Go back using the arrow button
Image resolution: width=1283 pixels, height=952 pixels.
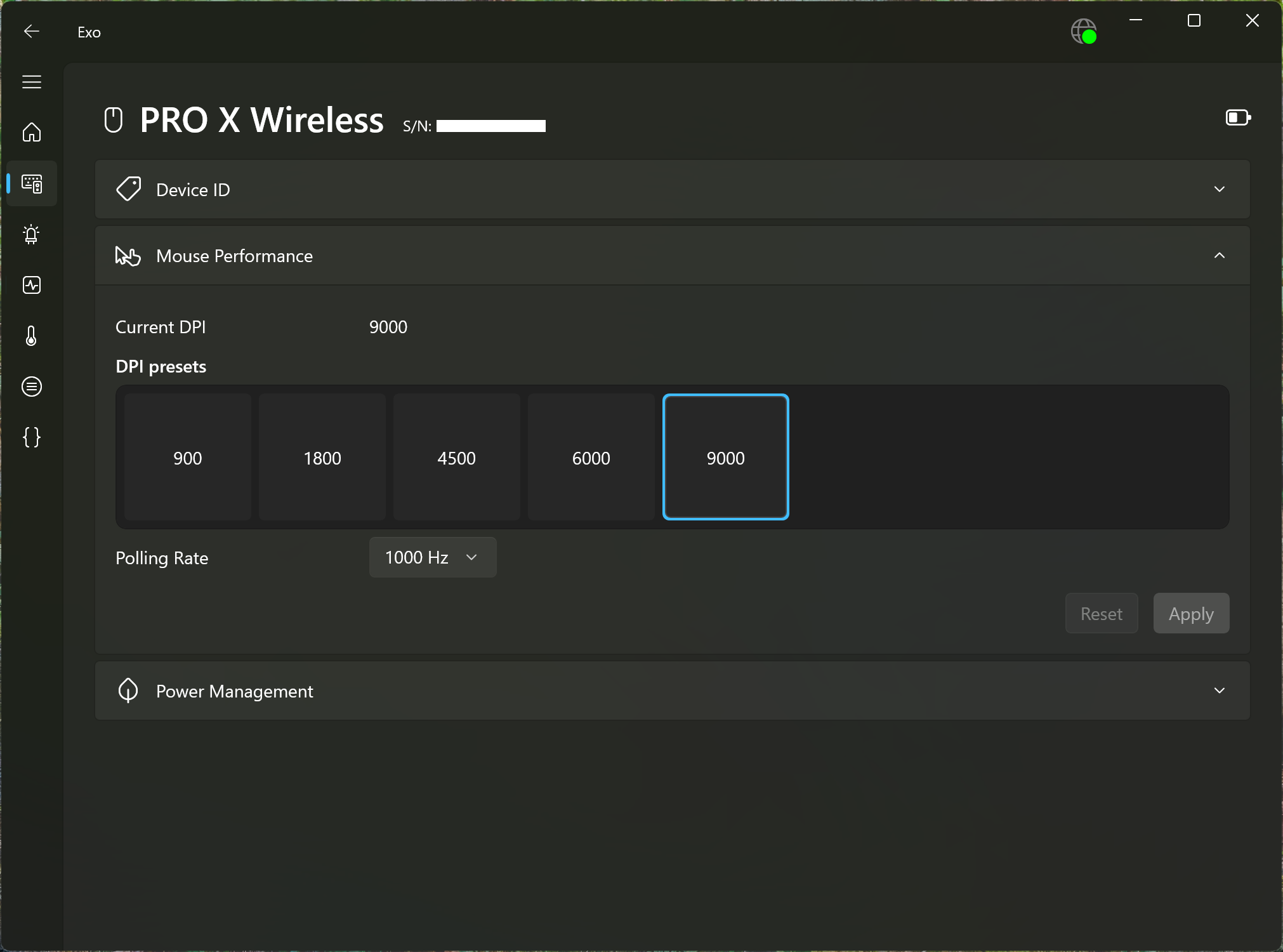(32, 32)
